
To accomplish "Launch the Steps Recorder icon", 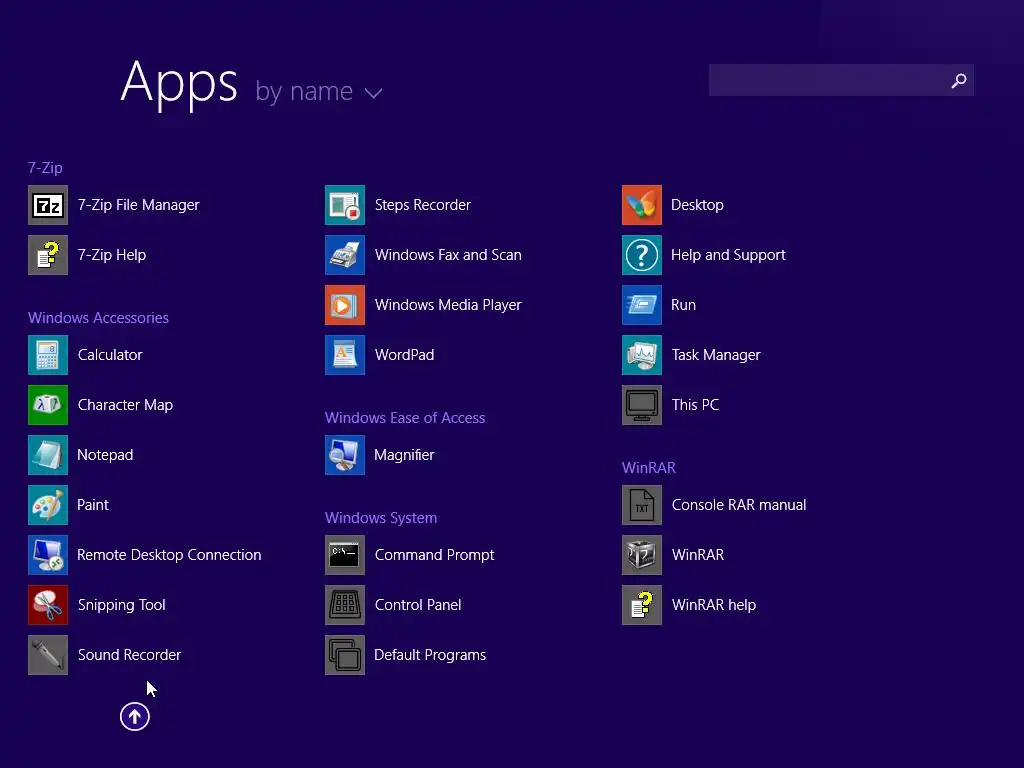I will [345, 205].
